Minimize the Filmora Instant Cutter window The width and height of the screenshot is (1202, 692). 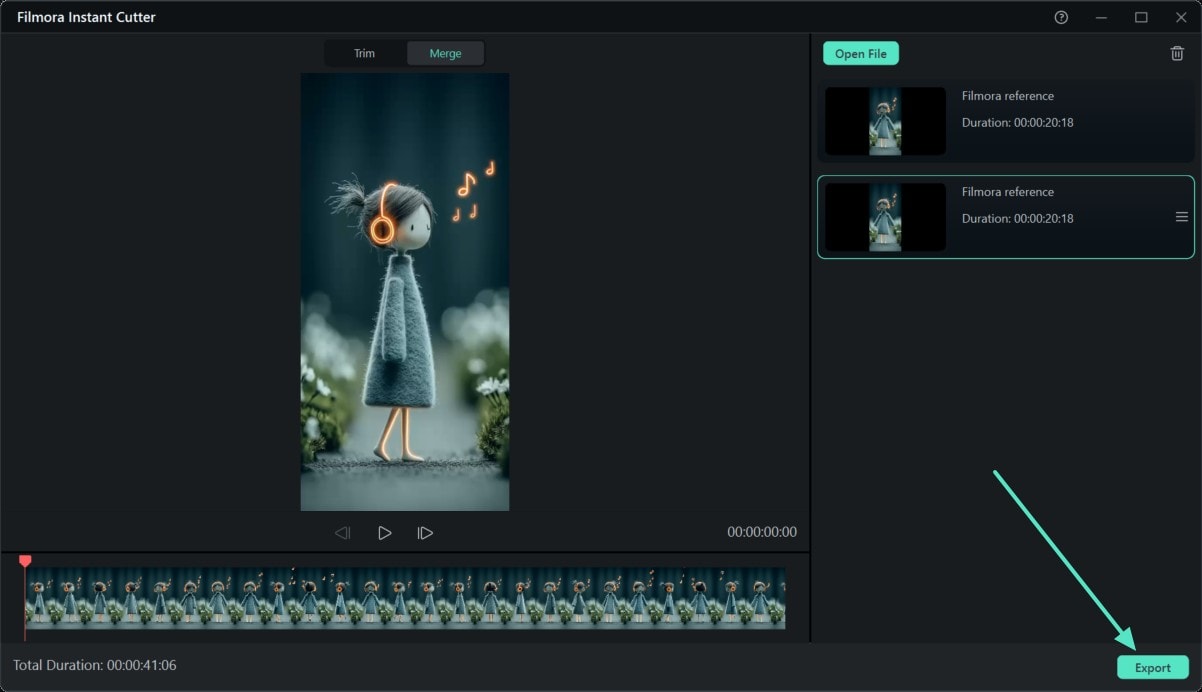(1101, 18)
